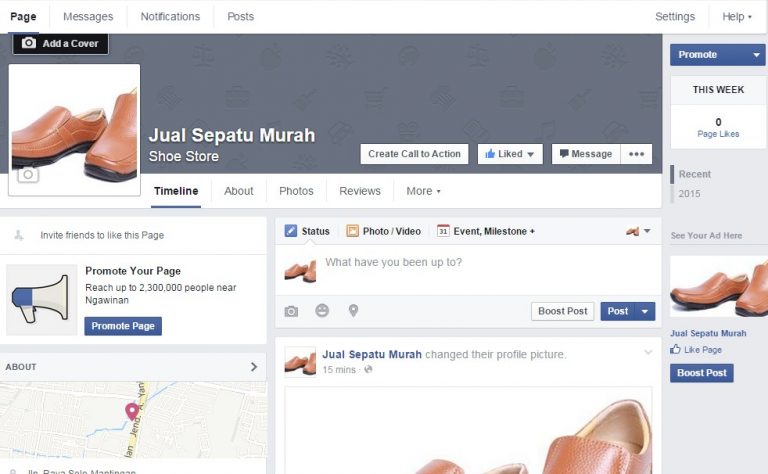768x474 pixels.
Task: Click the camera icon in Add a Cover
Action: (29, 43)
